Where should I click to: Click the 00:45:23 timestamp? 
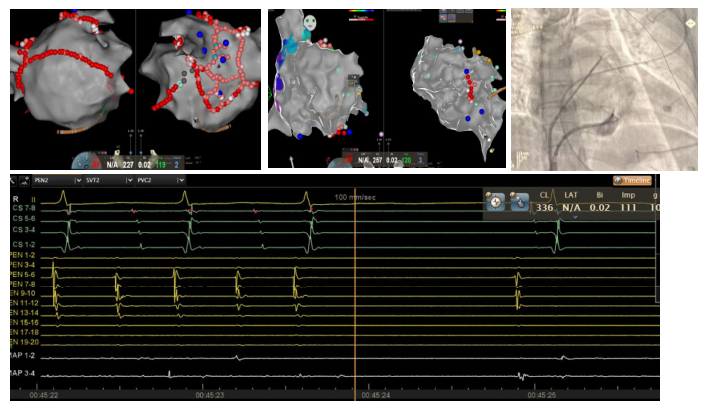coord(210,395)
